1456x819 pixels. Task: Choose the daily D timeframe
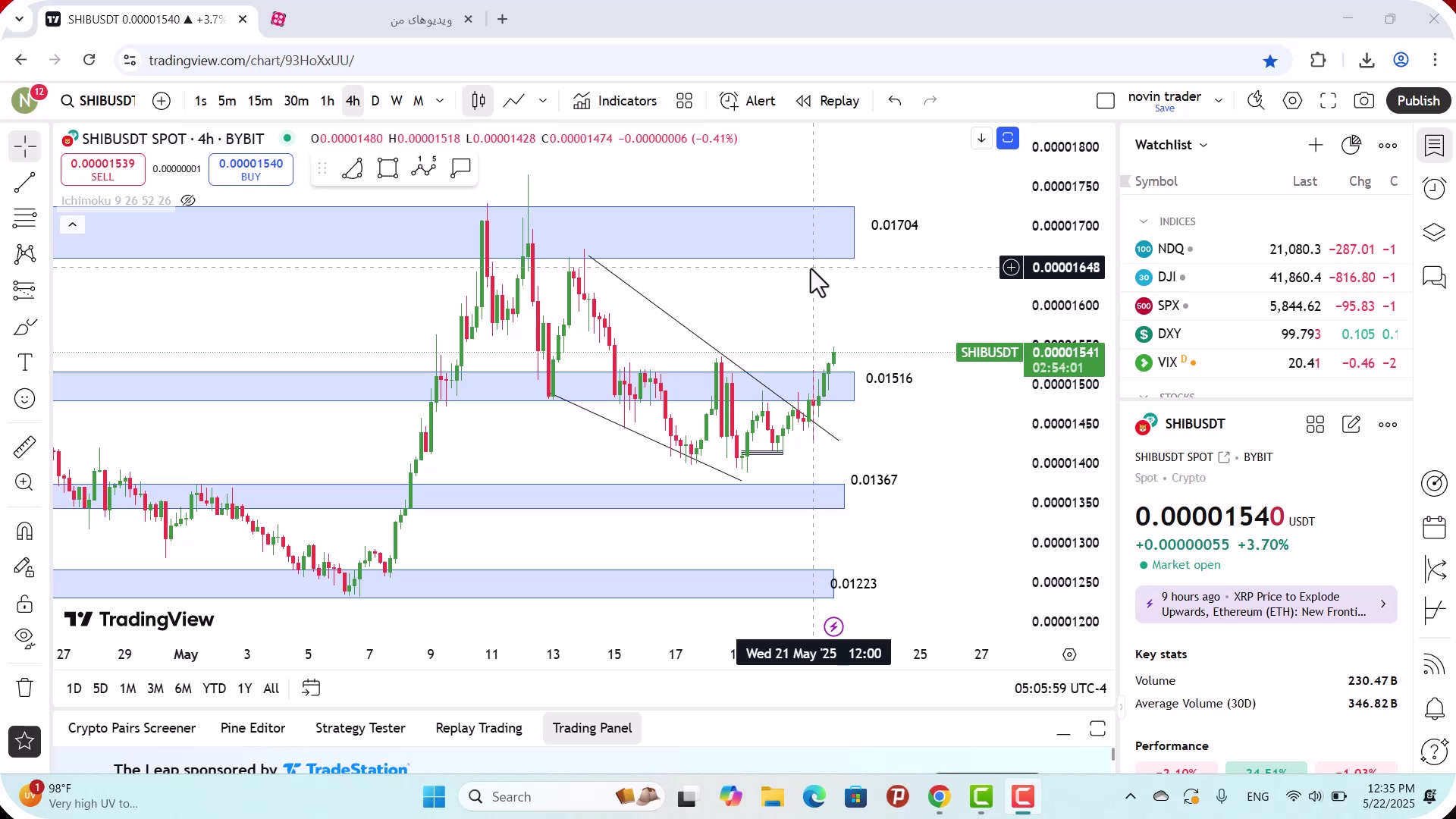click(x=375, y=101)
